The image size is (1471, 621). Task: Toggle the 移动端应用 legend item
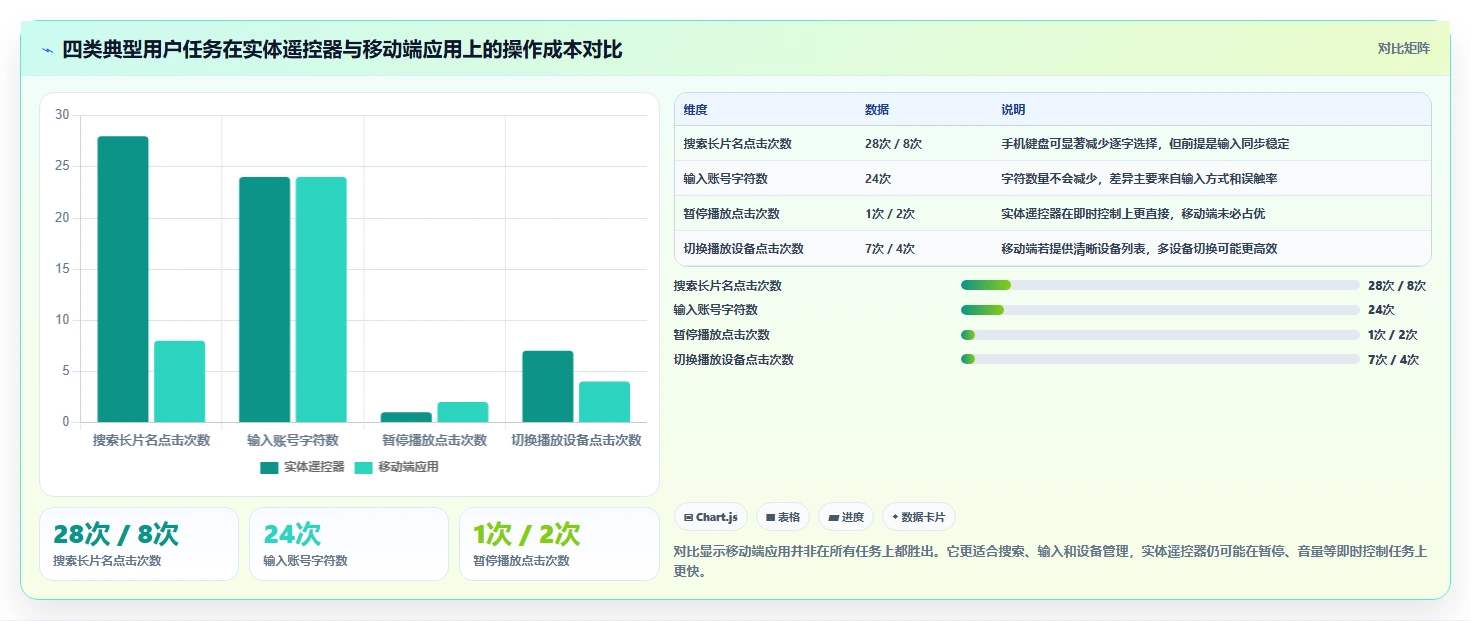(397, 467)
